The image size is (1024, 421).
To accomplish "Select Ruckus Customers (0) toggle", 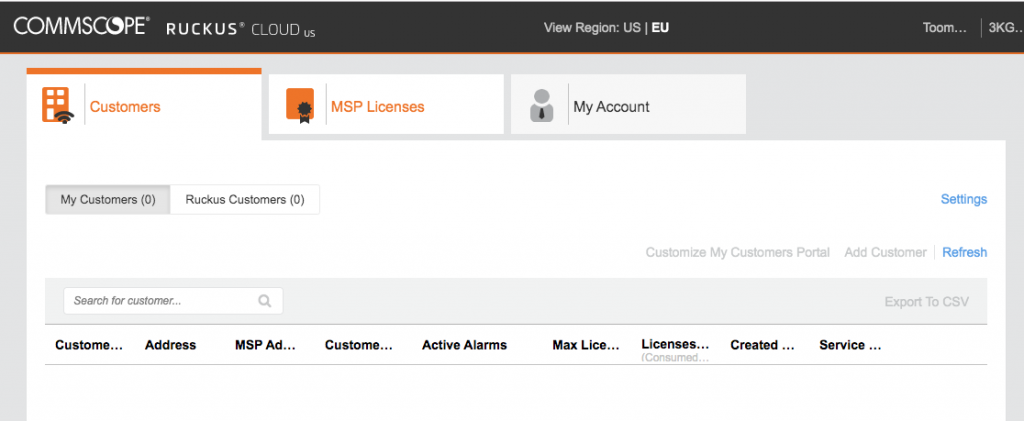I will (245, 200).
